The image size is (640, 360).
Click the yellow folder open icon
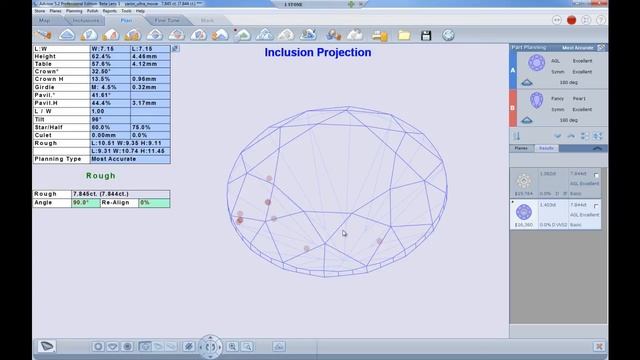(404, 36)
